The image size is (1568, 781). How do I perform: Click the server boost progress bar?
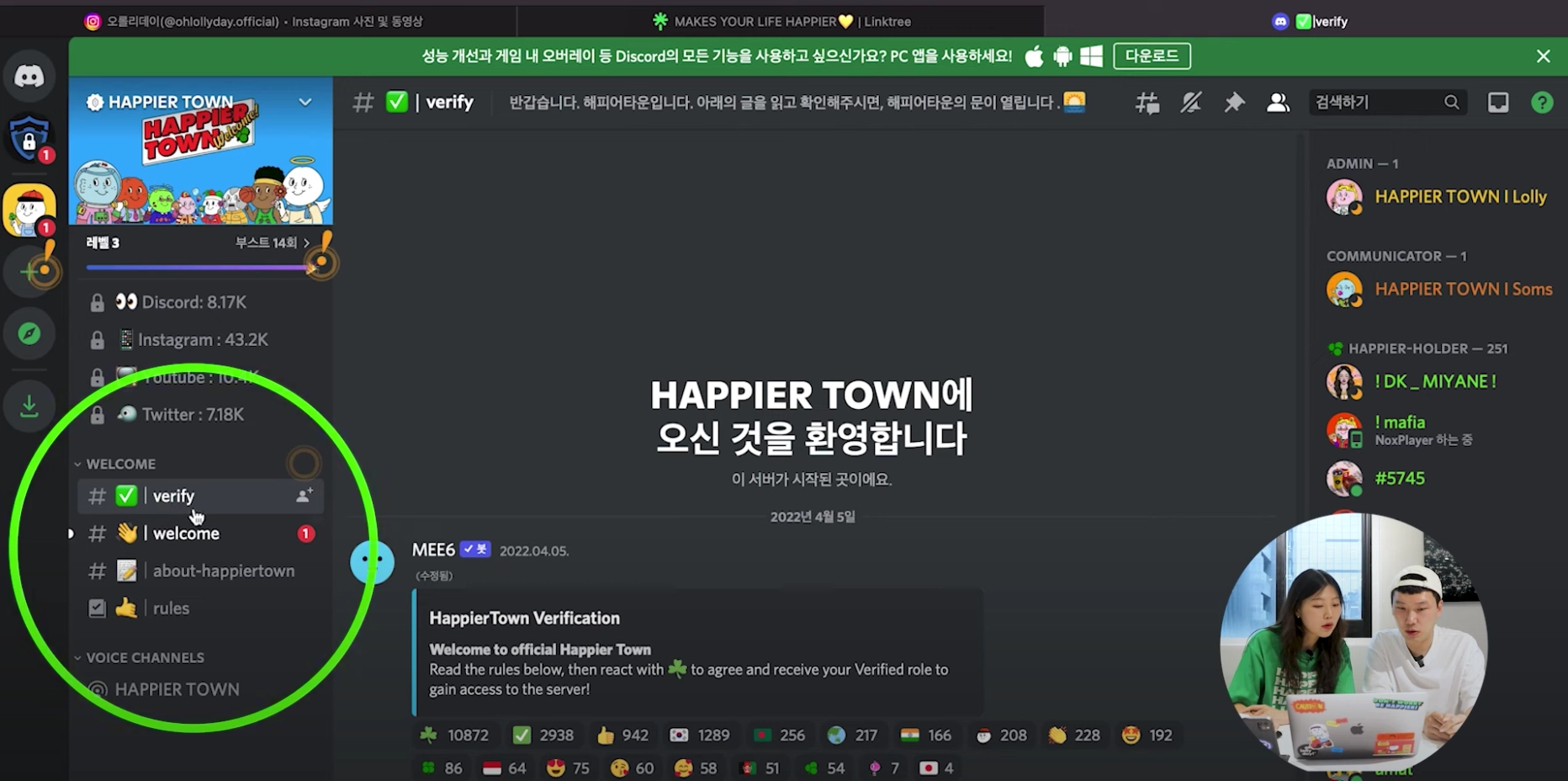[199, 268]
